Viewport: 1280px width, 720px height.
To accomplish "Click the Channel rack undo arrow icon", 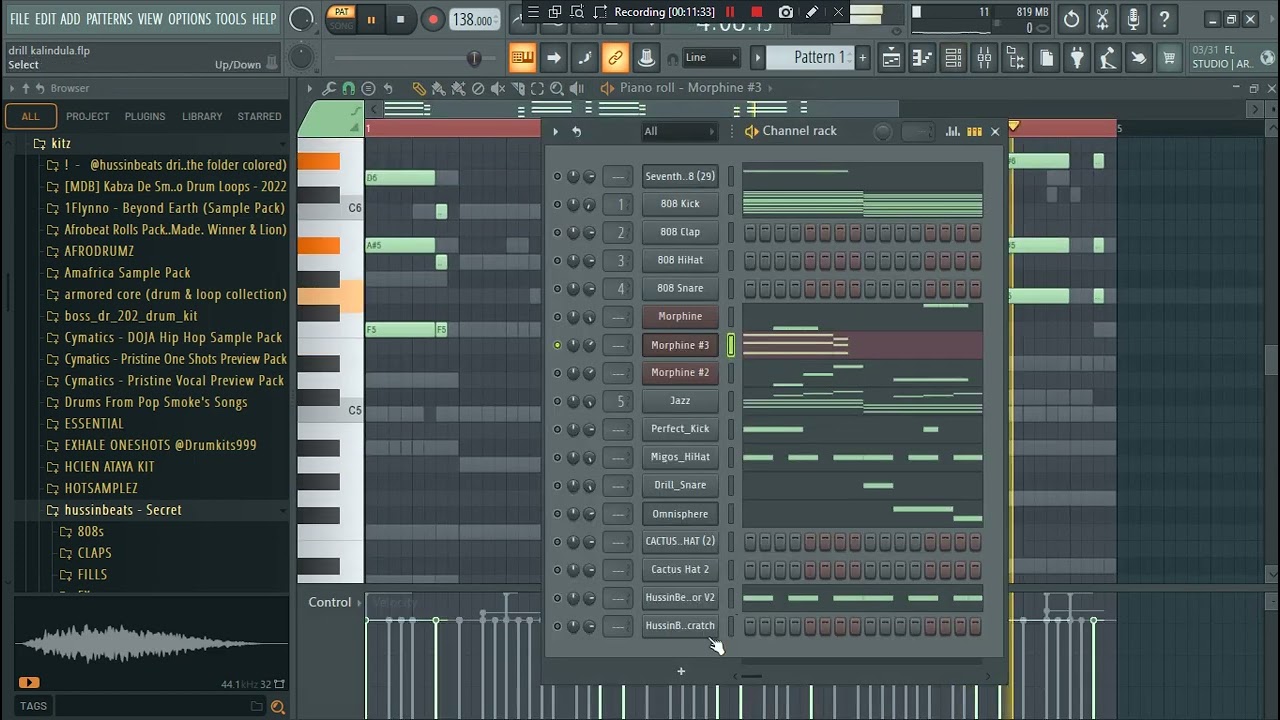I will click(x=576, y=131).
